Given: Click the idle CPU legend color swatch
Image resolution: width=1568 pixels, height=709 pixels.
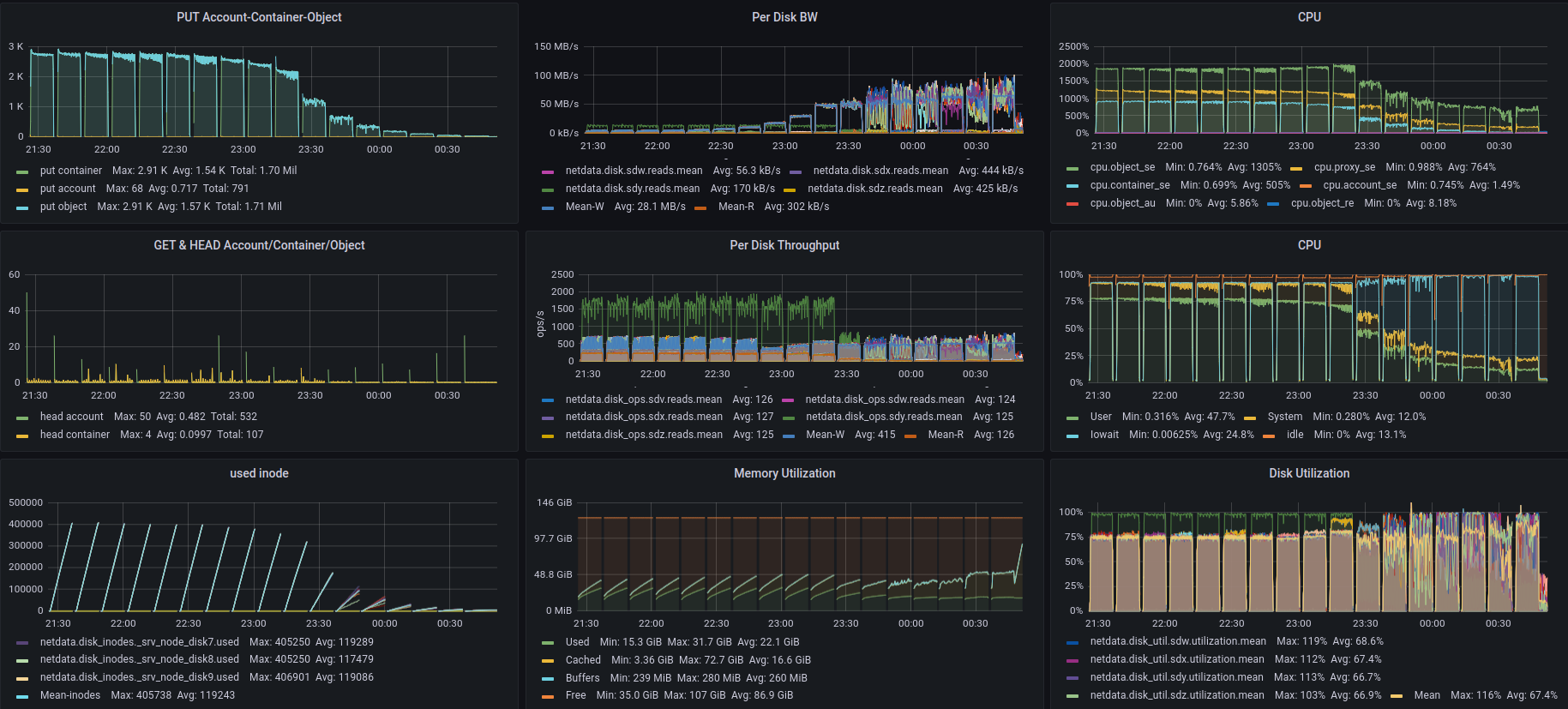Looking at the screenshot, I should pyautogui.click(x=1269, y=436).
